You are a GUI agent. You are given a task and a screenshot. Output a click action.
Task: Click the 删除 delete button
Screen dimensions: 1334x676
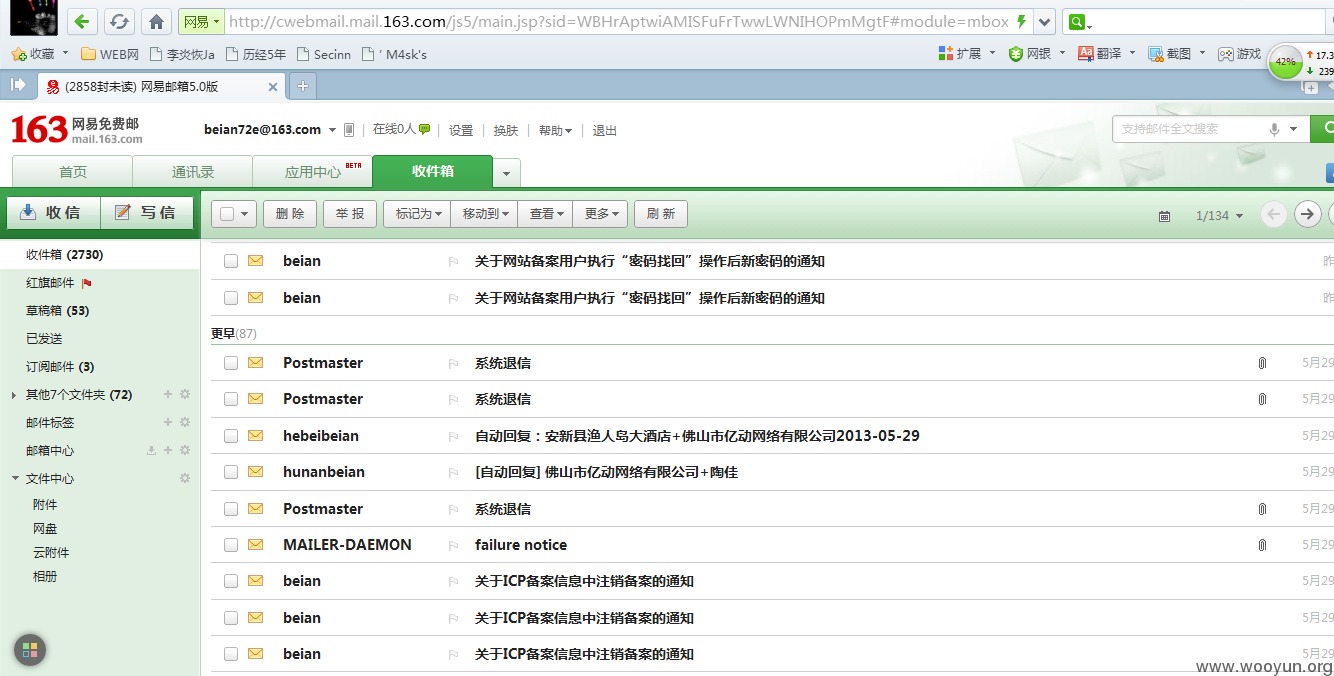click(x=290, y=214)
